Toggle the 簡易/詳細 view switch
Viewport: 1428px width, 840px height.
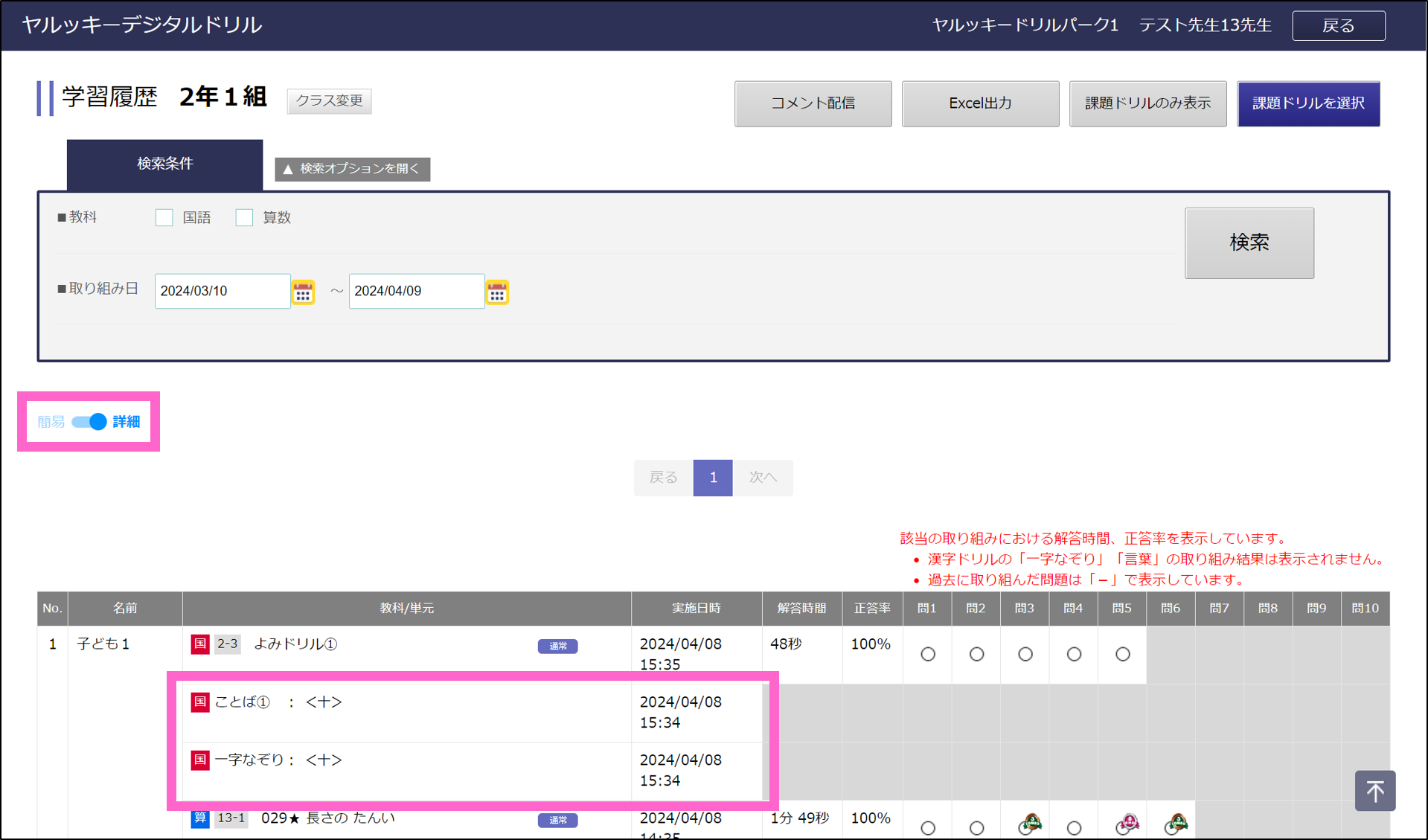click(89, 422)
